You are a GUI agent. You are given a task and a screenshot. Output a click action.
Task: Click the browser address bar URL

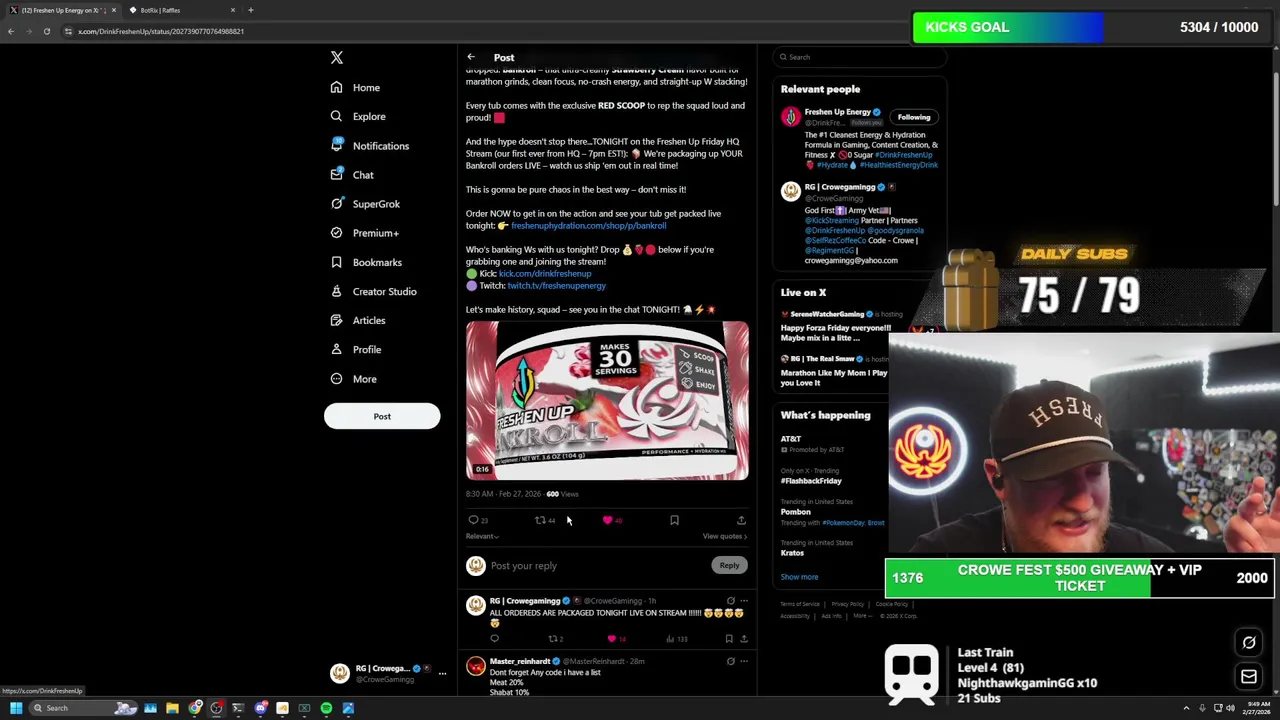pyautogui.click(x=161, y=31)
